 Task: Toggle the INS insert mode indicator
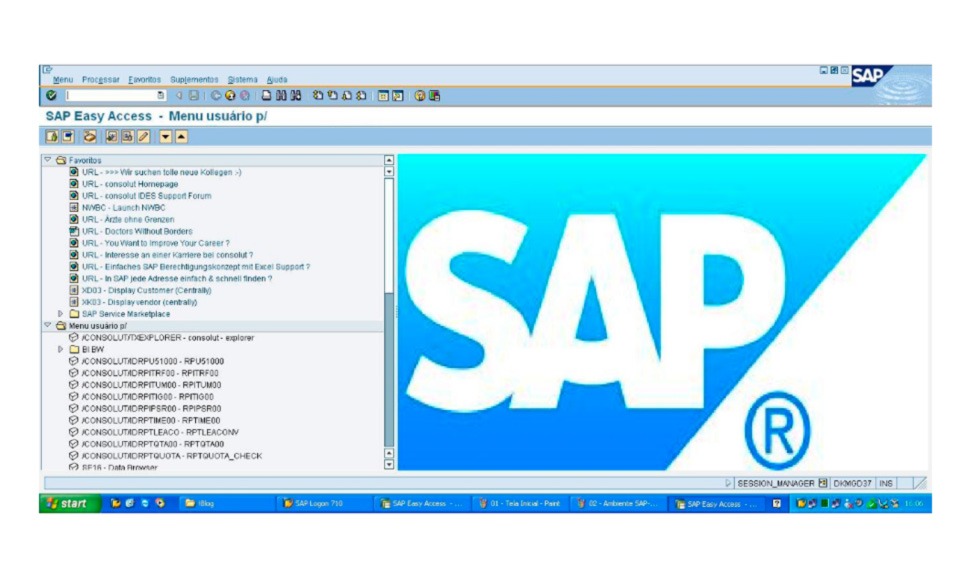(x=886, y=483)
